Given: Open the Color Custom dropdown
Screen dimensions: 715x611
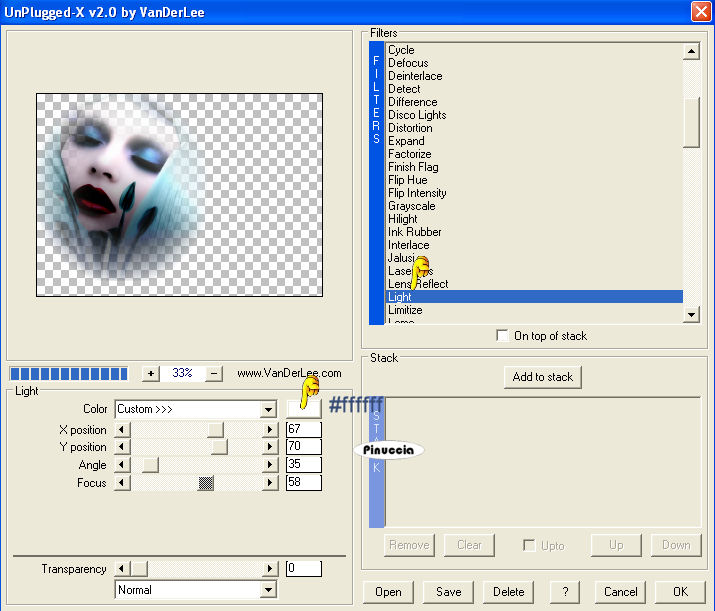Looking at the screenshot, I should point(269,409).
